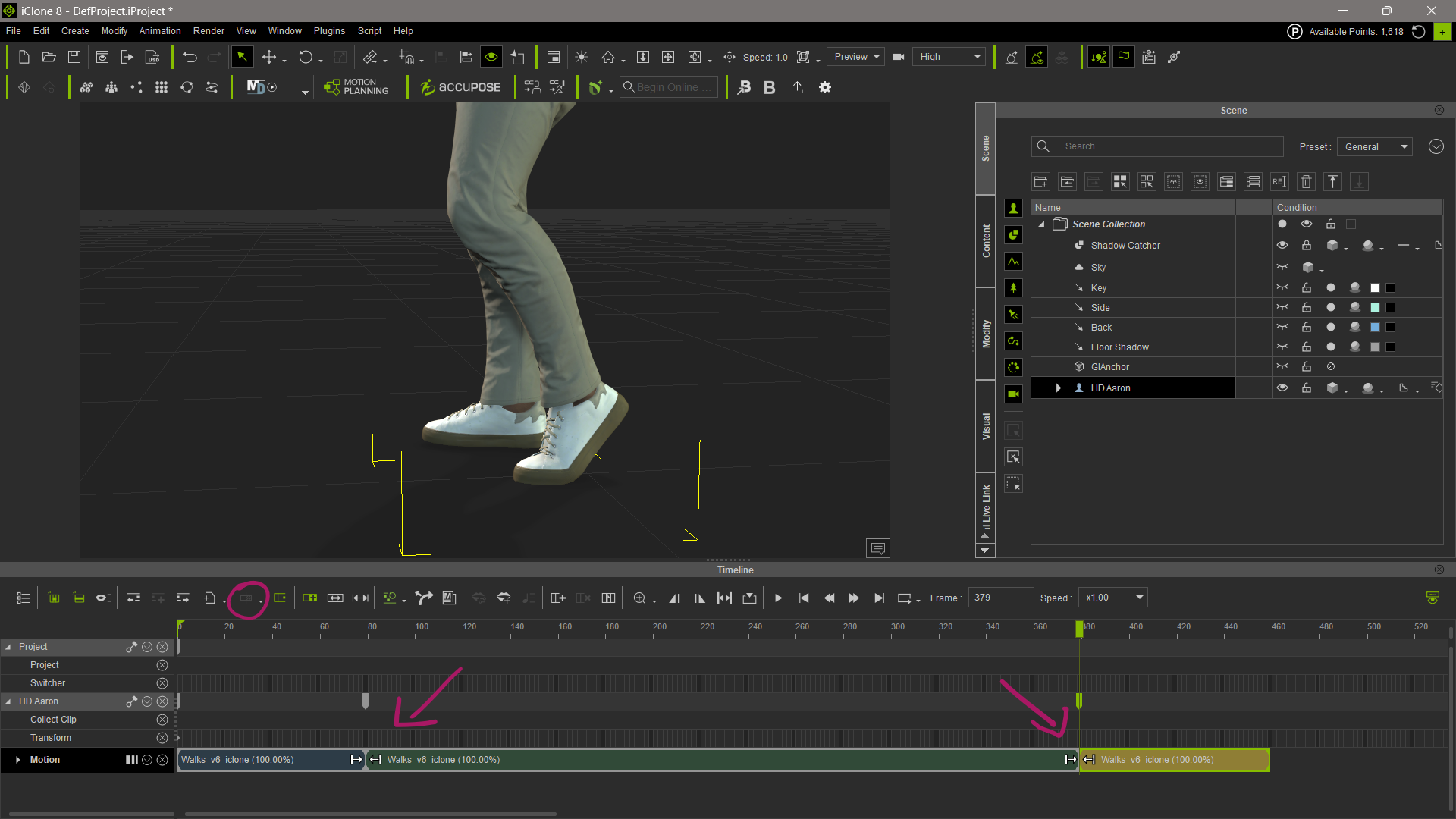Toggle HD Aaron visibility eye
The height and width of the screenshot is (819, 1456).
coord(1282,388)
